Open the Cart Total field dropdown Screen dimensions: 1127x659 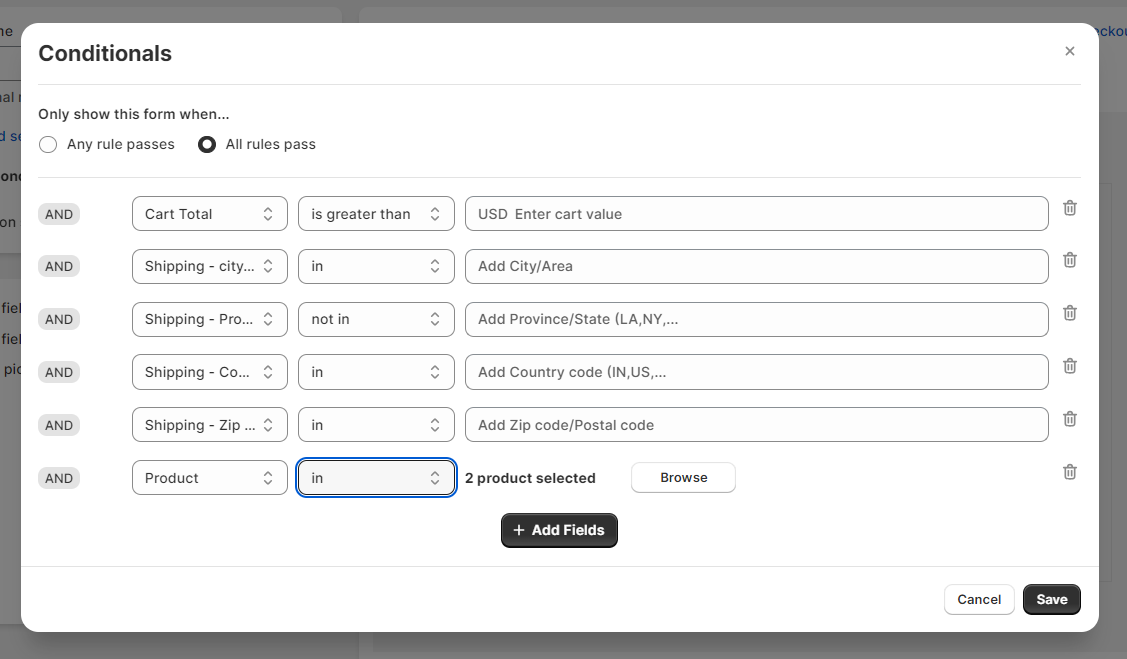click(209, 214)
